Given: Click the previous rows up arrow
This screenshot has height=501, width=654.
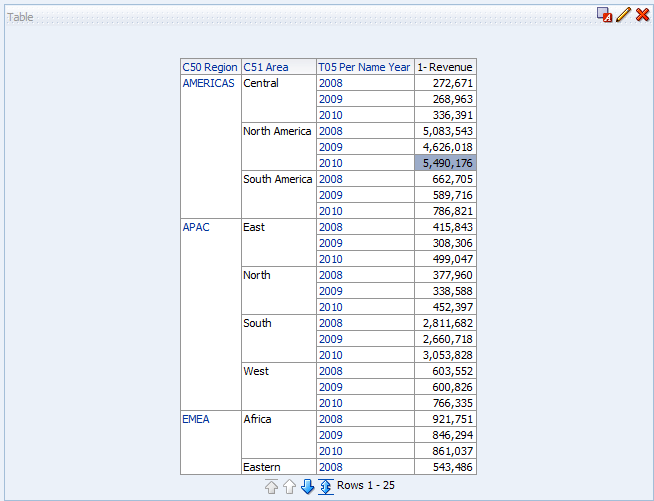Looking at the screenshot, I should [x=289, y=486].
